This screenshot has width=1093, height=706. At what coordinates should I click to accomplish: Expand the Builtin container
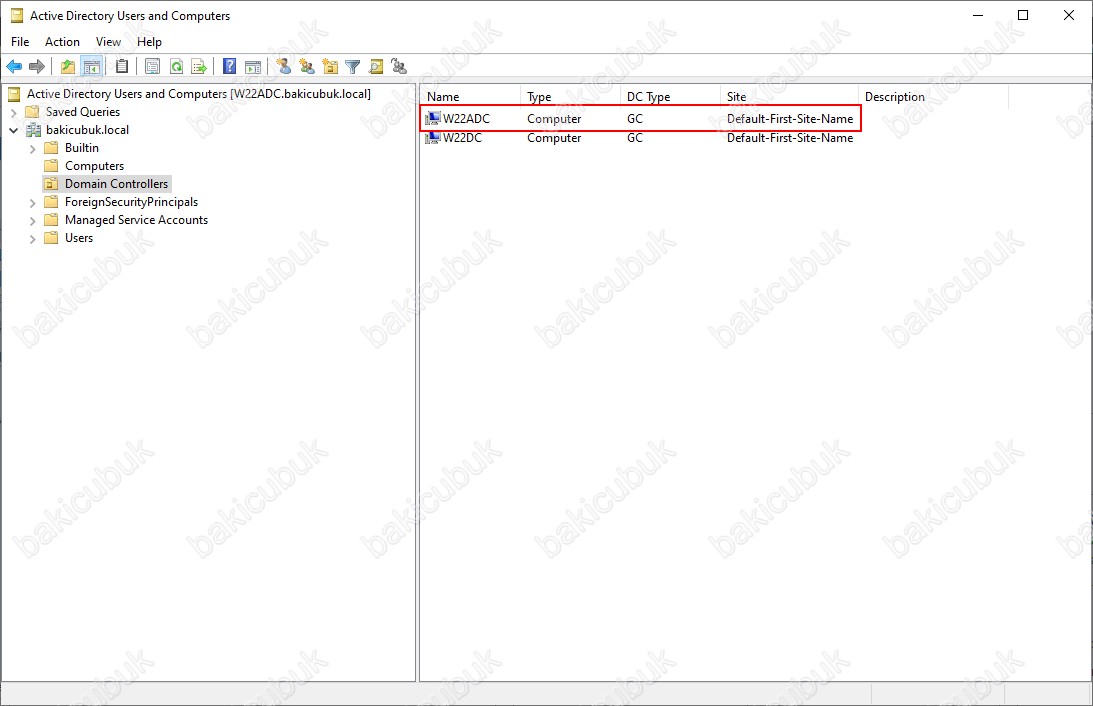pyautogui.click(x=32, y=148)
